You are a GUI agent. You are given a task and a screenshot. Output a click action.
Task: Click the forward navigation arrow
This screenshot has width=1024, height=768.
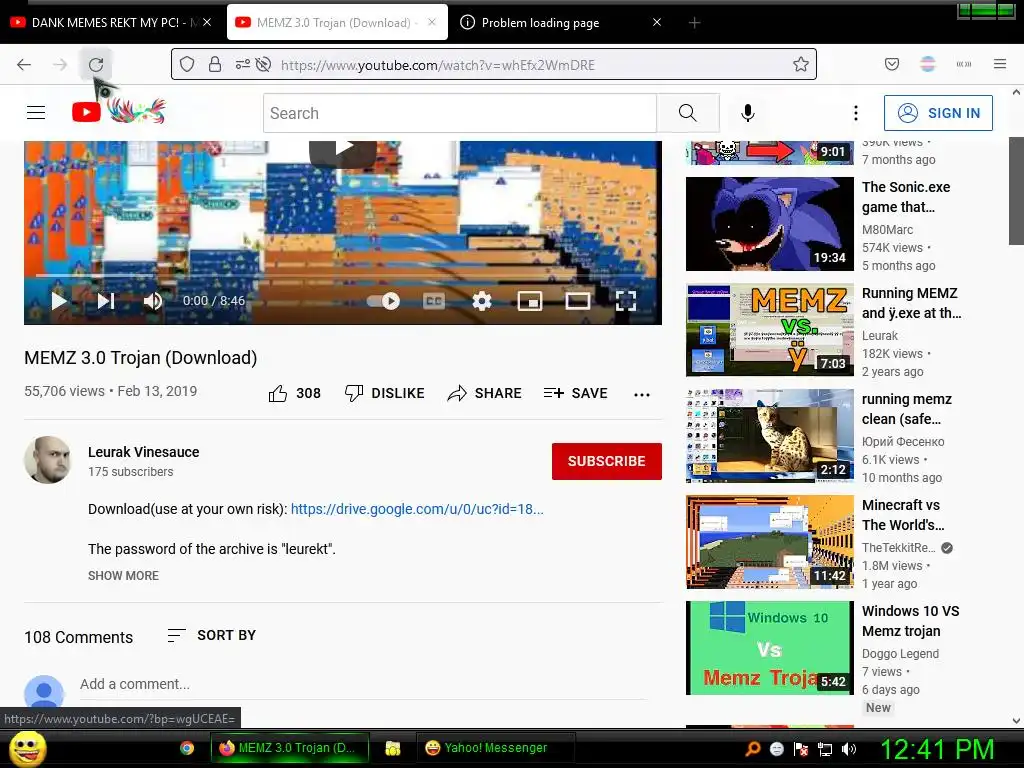click(x=60, y=65)
